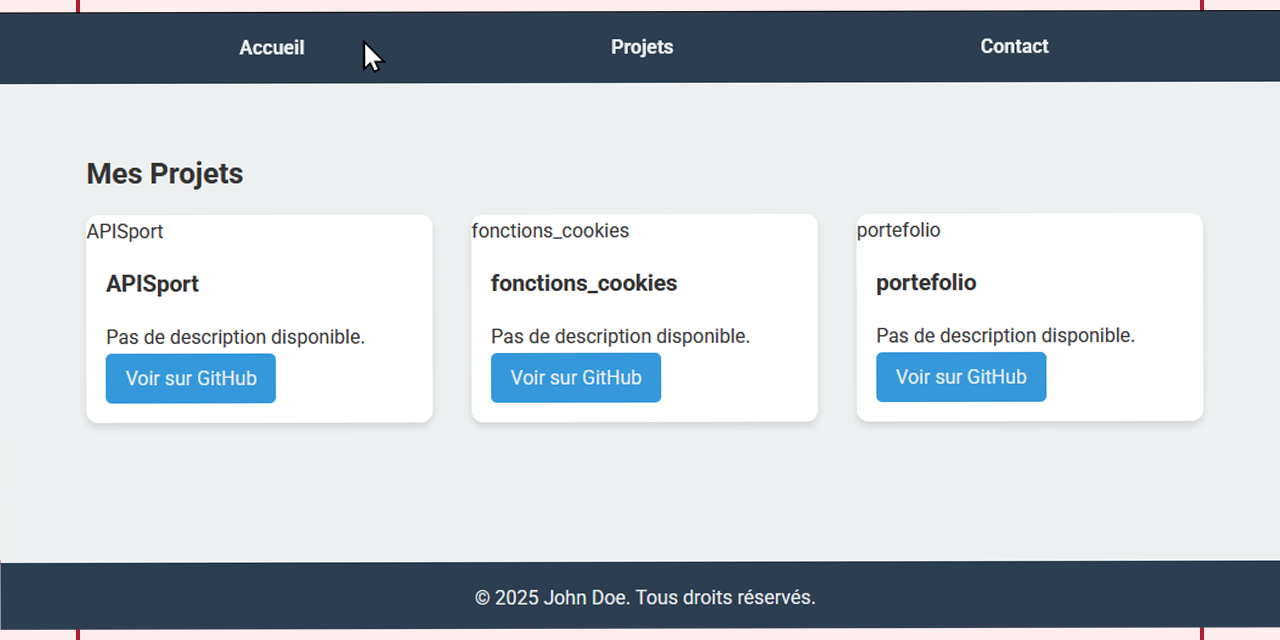The width and height of the screenshot is (1280, 640).
Task: Open the Accueil navigation link
Action: tap(271, 47)
